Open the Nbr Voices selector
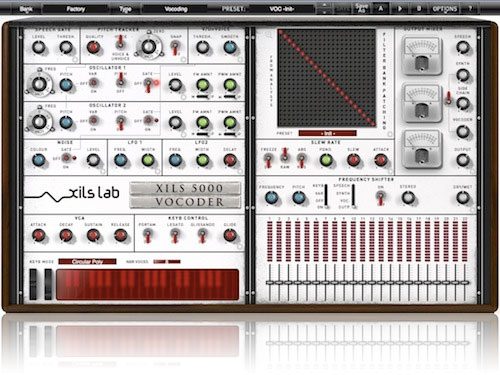This screenshot has width=500, height=375. click(167, 262)
